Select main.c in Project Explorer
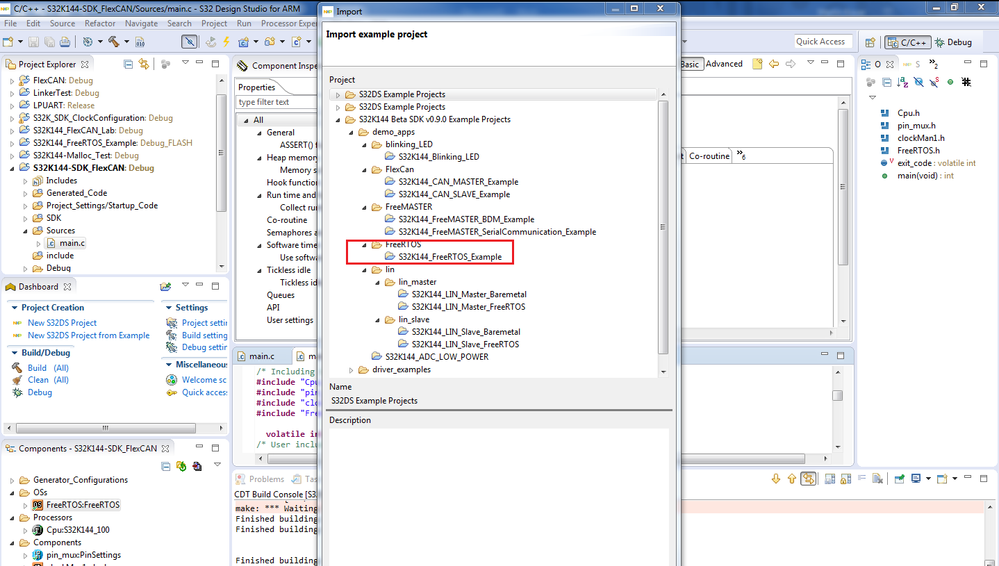This screenshot has height=566, width=999. click(x=72, y=243)
